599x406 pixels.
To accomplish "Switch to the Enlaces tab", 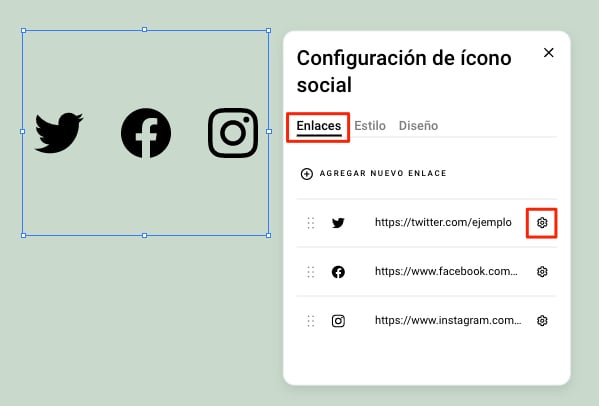I will tap(319, 126).
